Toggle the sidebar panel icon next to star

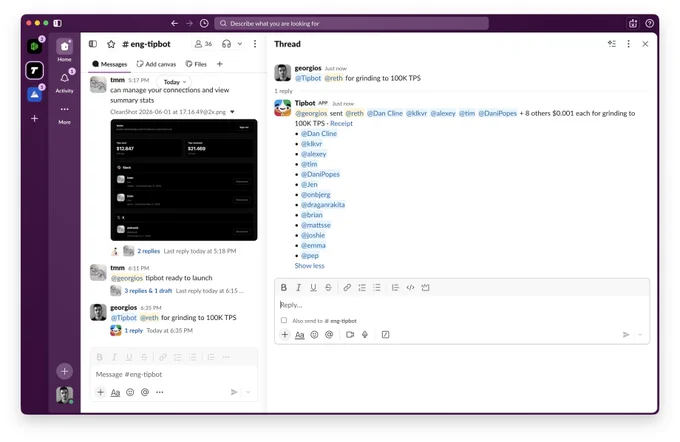point(93,44)
